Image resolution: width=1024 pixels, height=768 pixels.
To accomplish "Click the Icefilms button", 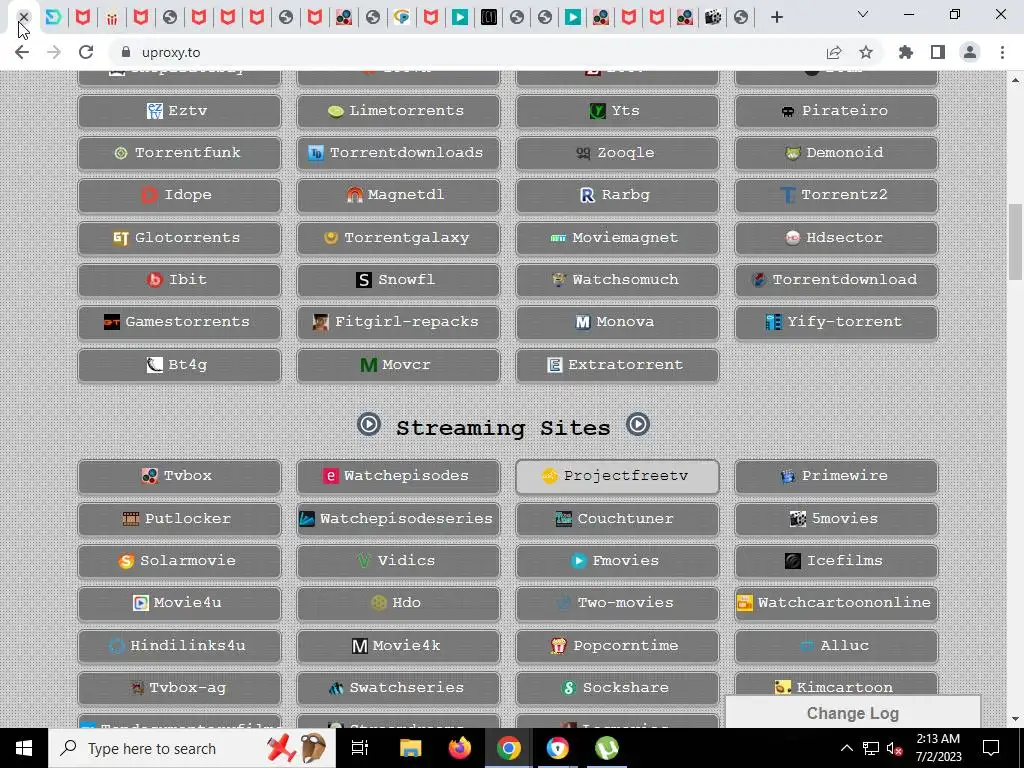I will coord(836,561).
